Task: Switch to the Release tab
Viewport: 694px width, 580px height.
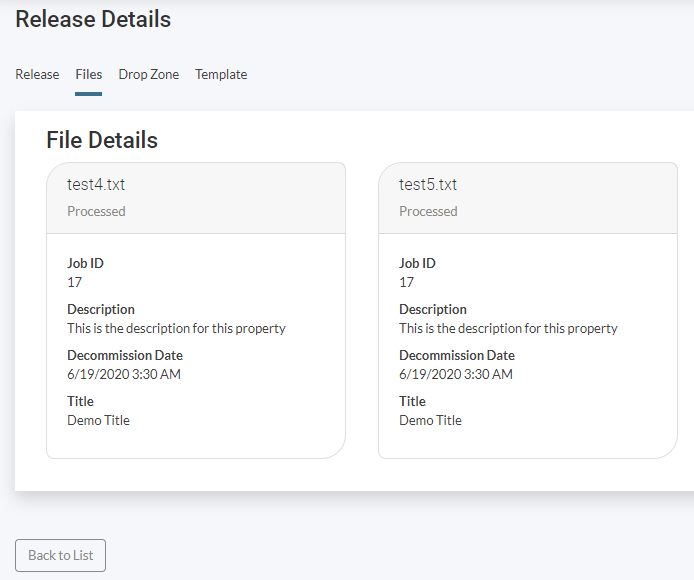Action: tap(37, 75)
